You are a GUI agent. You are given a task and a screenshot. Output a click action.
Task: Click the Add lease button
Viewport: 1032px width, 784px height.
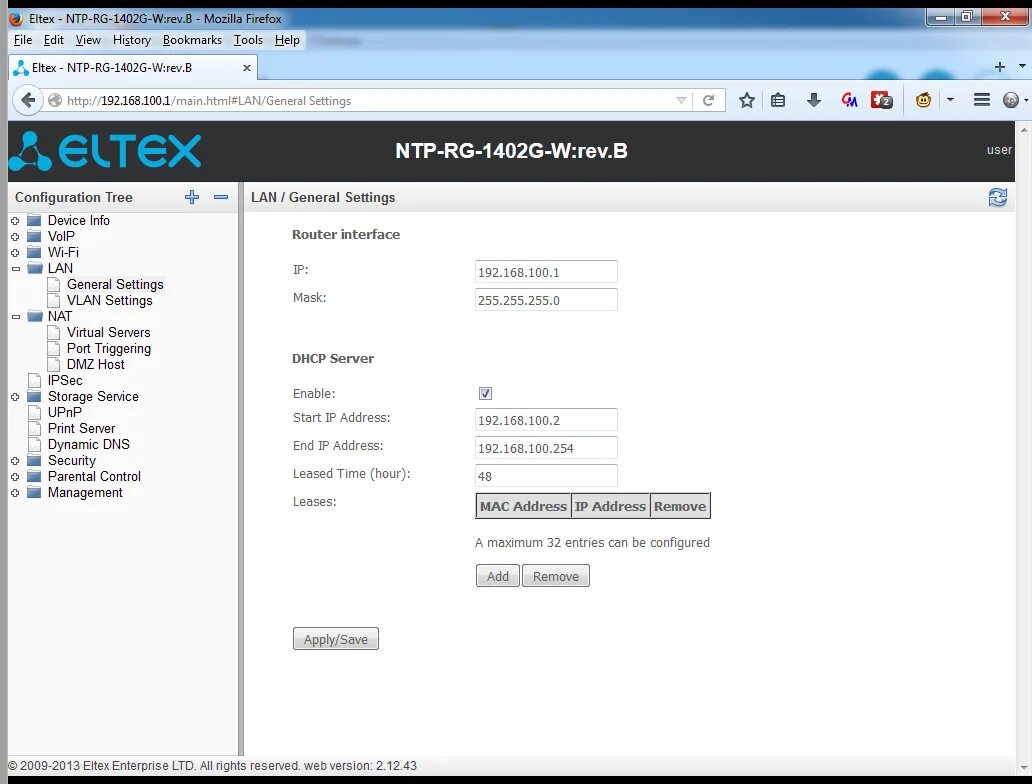point(498,576)
